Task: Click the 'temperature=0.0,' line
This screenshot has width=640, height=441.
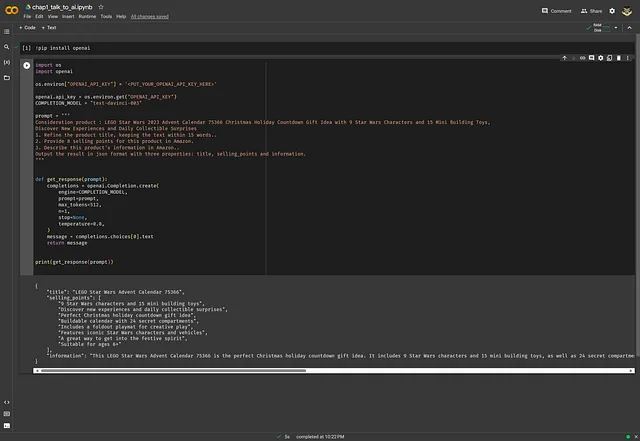Action: point(81,224)
